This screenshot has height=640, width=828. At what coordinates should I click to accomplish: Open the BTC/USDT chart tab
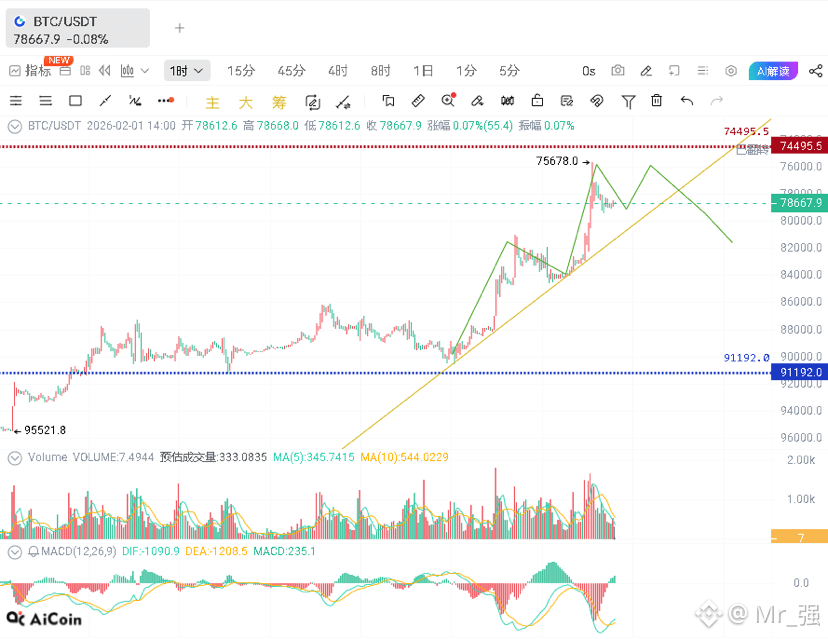coord(78,29)
